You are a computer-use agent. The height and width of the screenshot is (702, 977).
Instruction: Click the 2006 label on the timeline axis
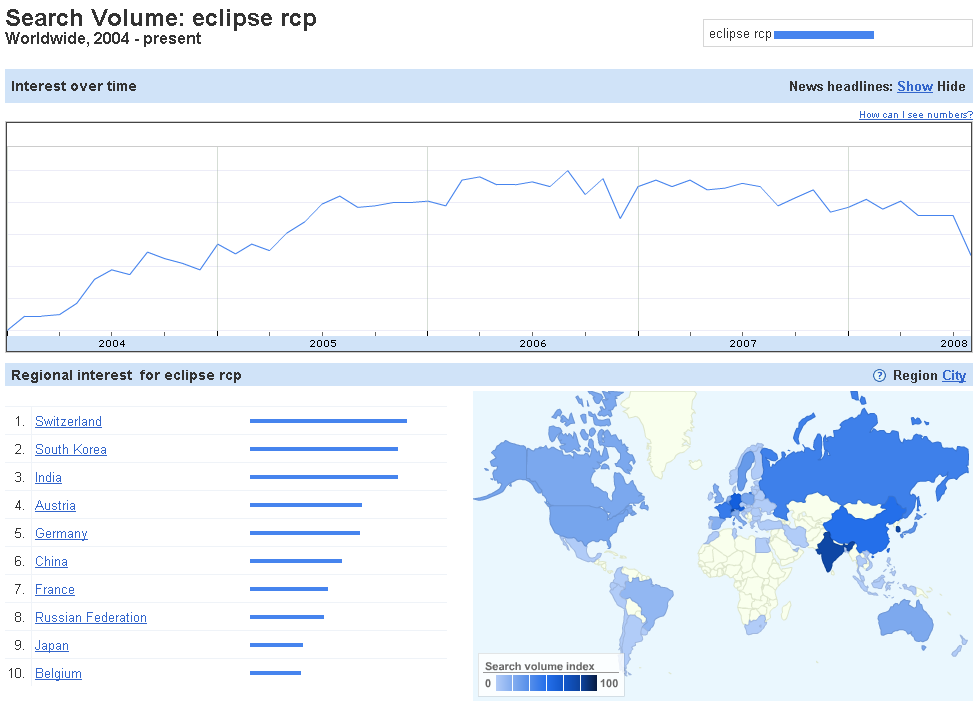[533, 344]
